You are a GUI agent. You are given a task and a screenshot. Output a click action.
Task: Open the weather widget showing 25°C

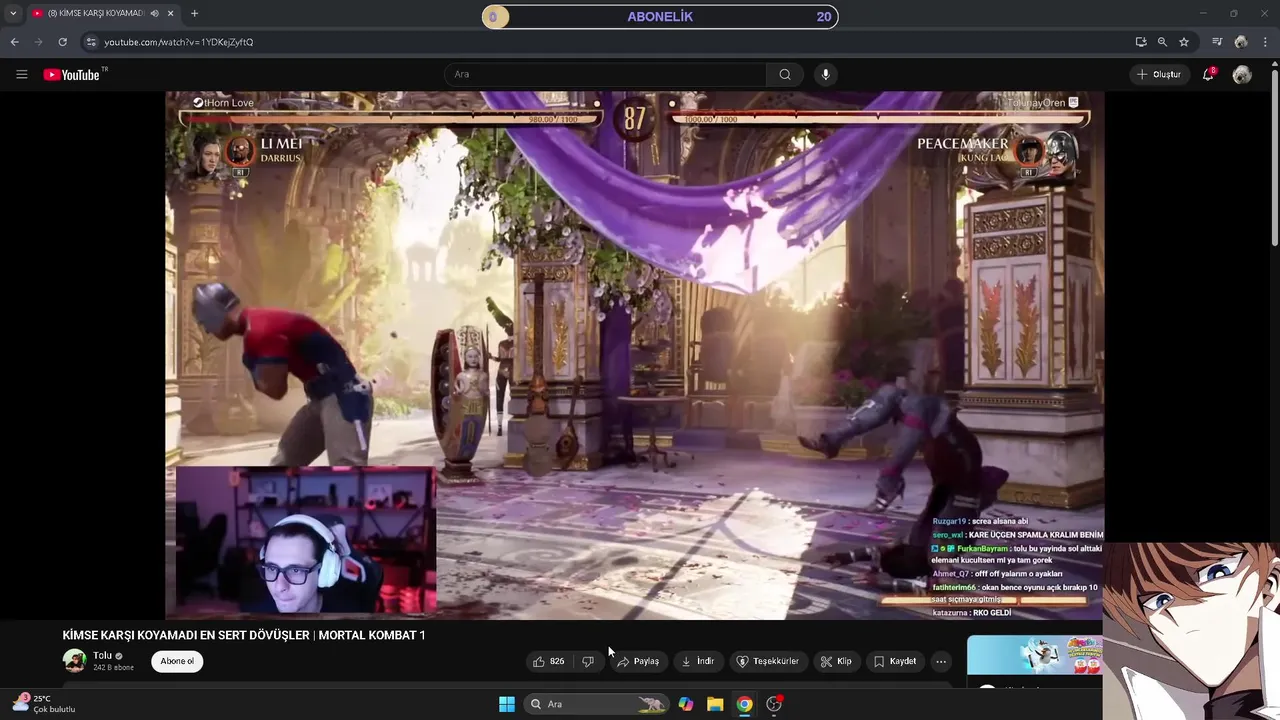tap(43, 704)
